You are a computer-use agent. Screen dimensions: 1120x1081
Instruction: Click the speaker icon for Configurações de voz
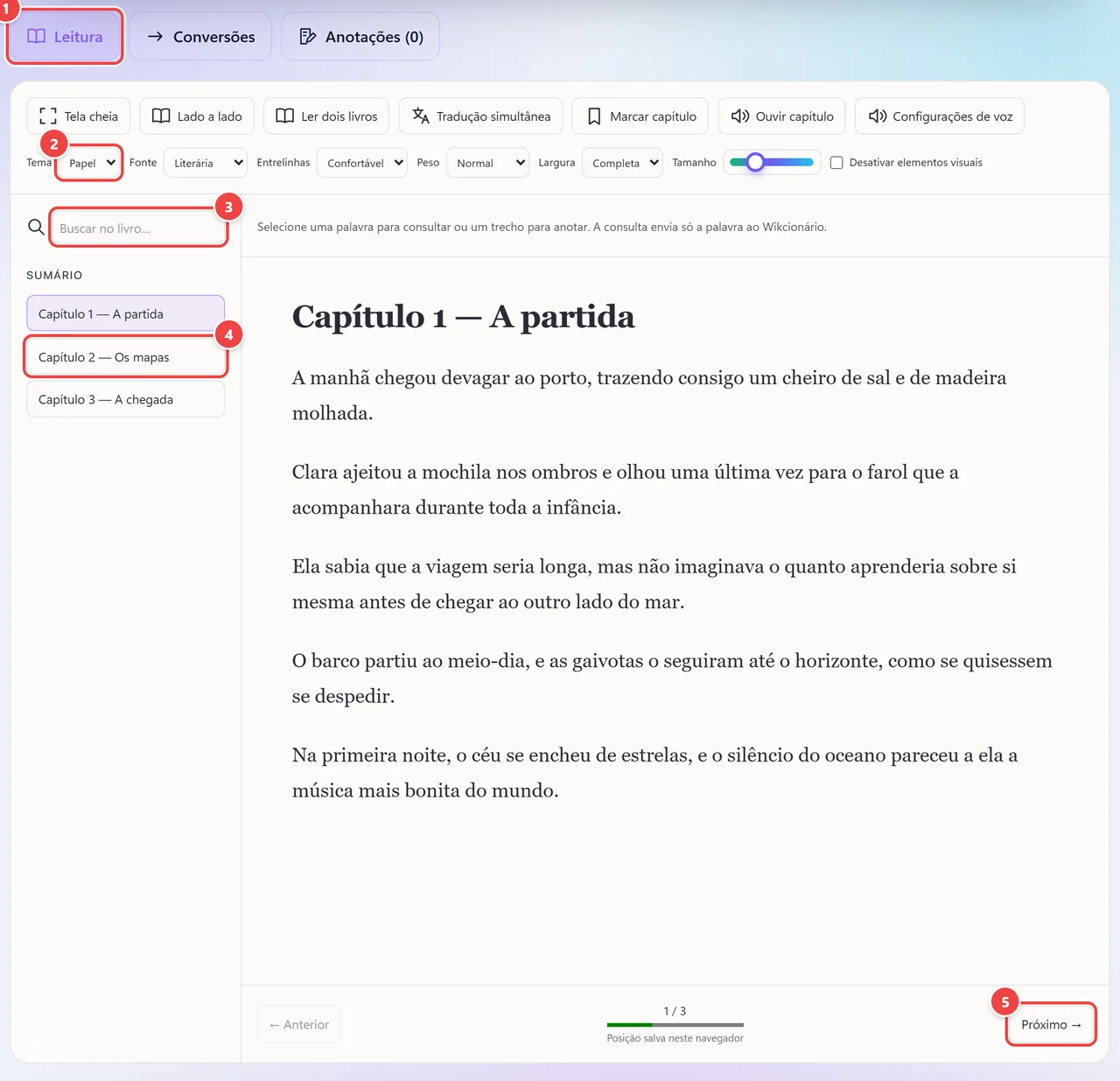click(878, 116)
